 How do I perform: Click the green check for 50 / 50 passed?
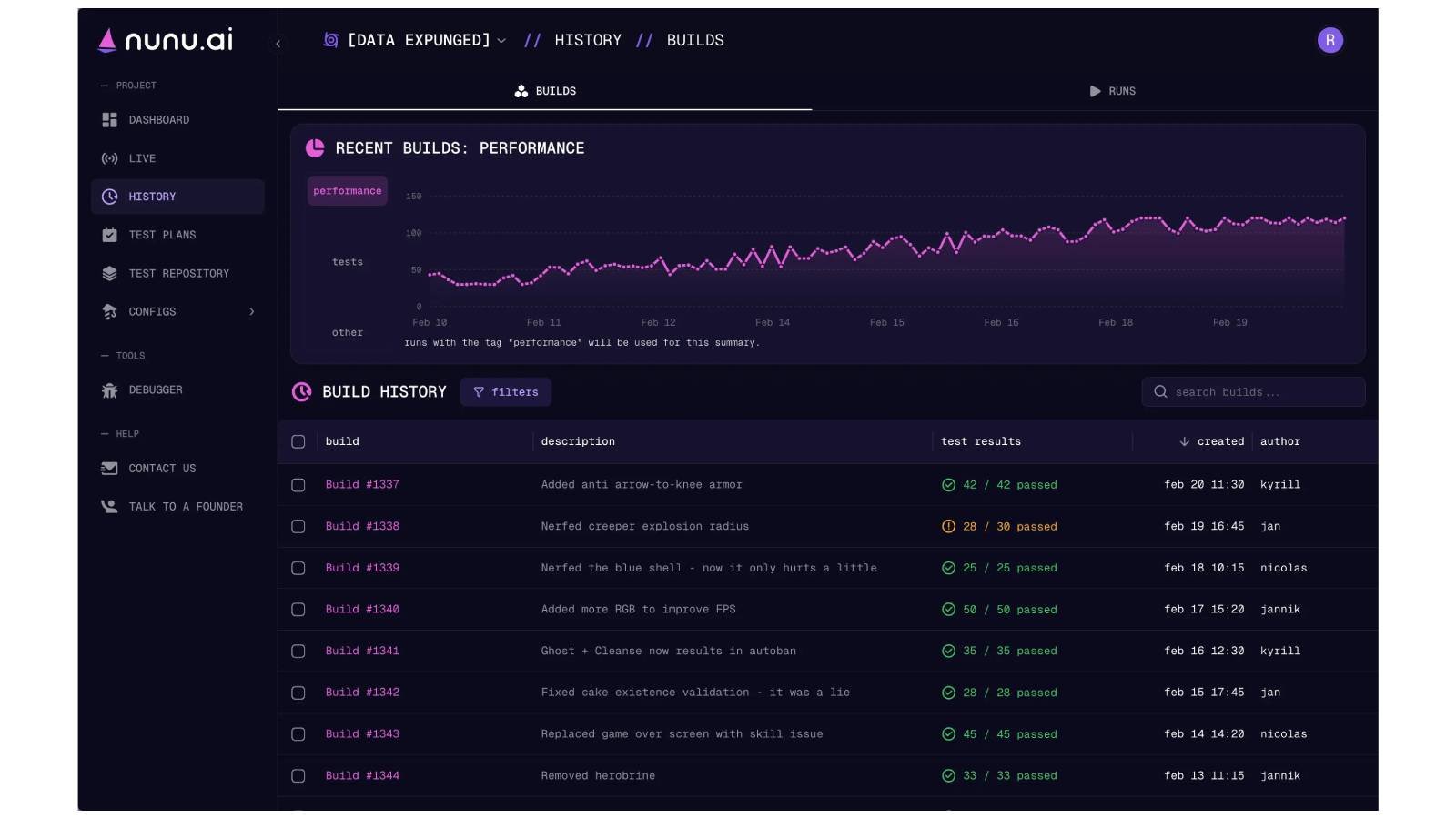pyautogui.click(x=948, y=610)
